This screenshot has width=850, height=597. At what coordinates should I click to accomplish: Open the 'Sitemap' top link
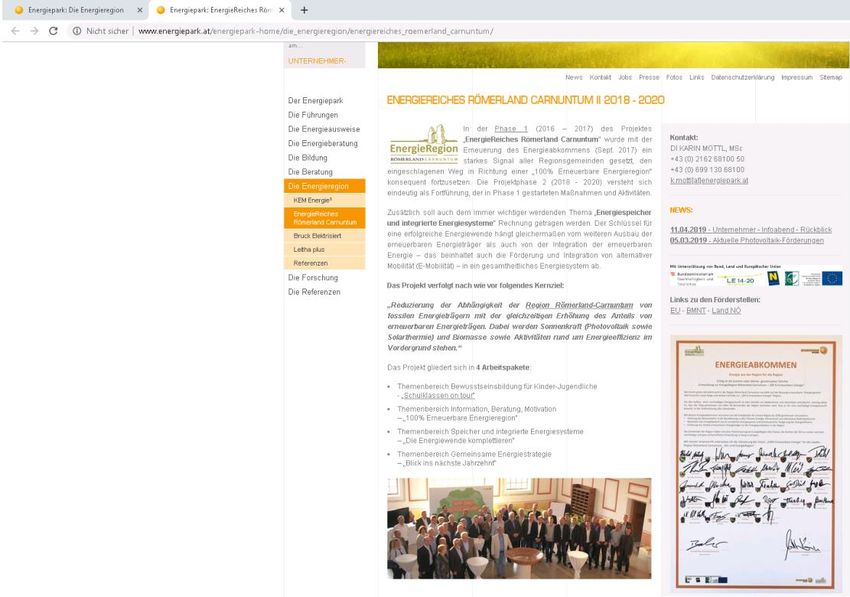point(830,77)
